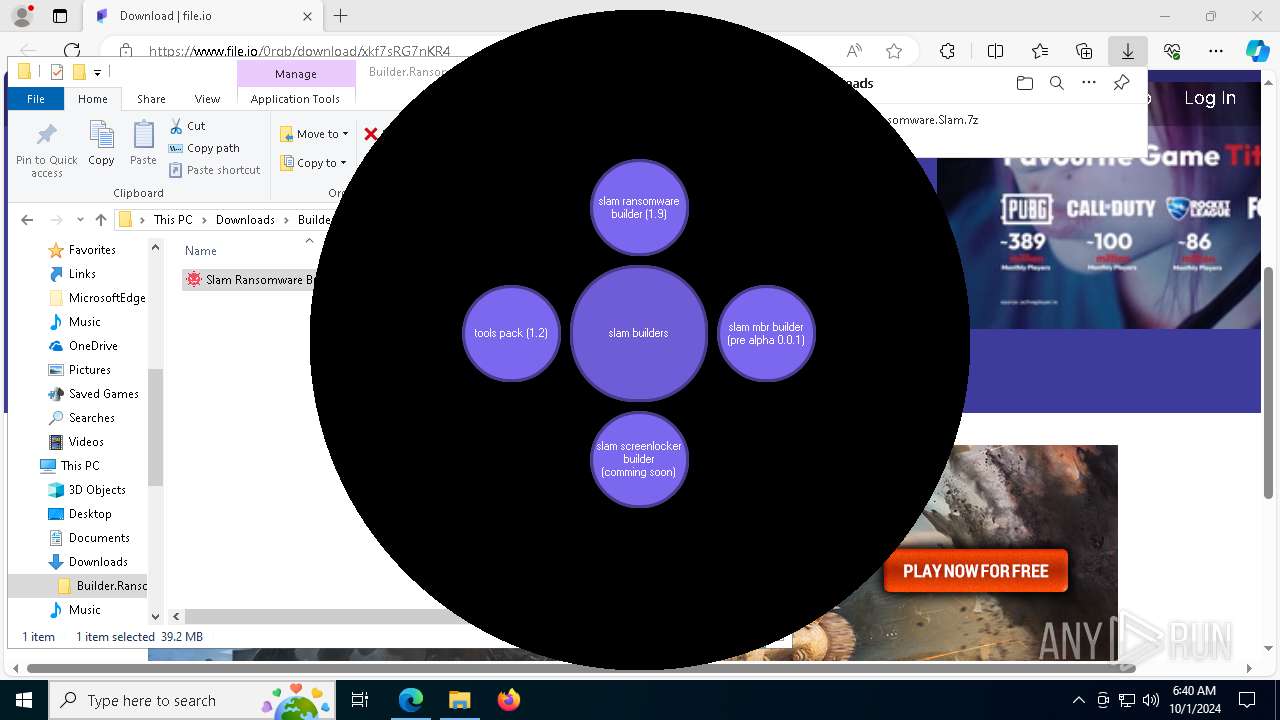The width and height of the screenshot is (1280, 720).
Task: Click Firefox icon in taskbar
Action: pyautogui.click(x=509, y=700)
